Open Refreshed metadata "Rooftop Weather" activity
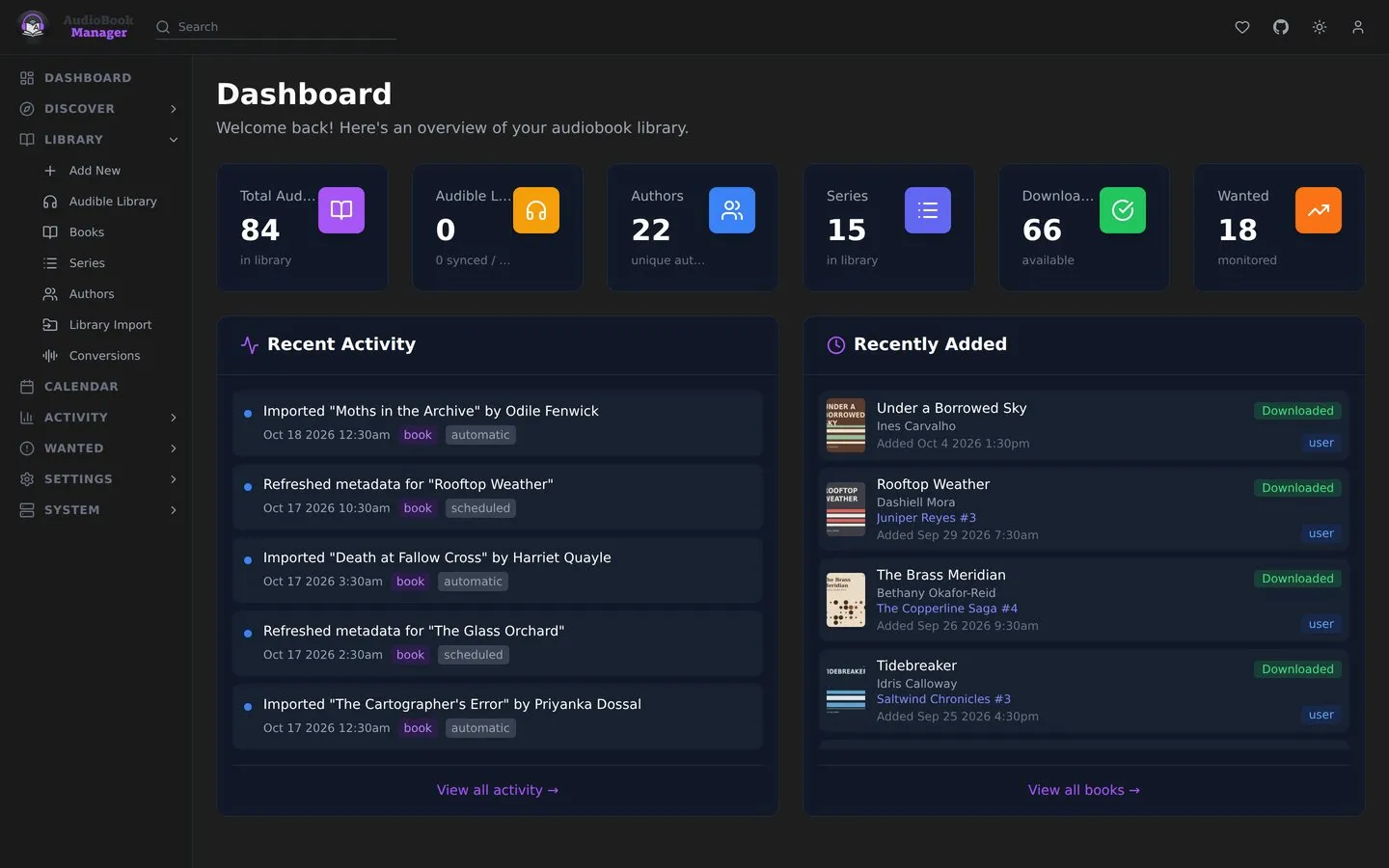 point(498,497)
